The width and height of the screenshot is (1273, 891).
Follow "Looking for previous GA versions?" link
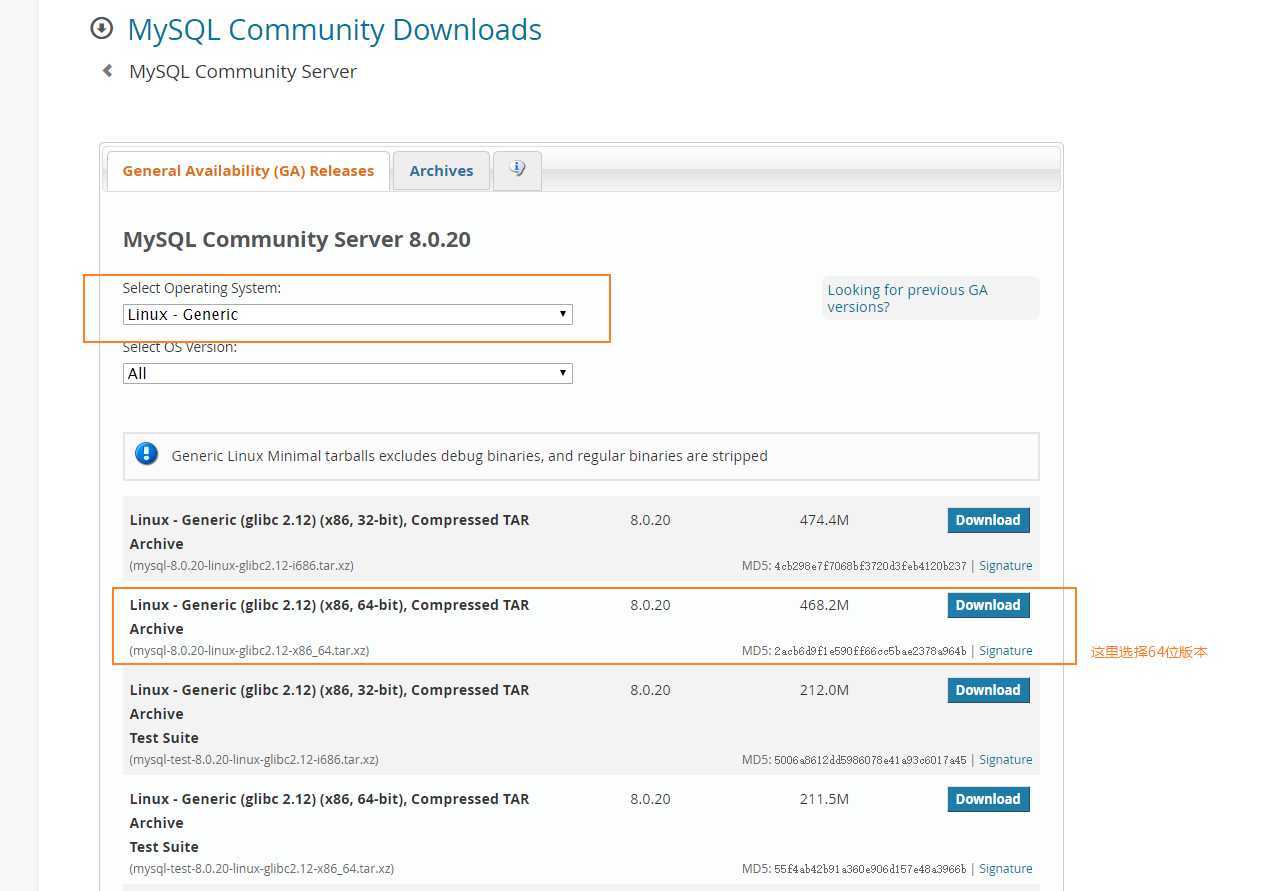pos(907,298)
